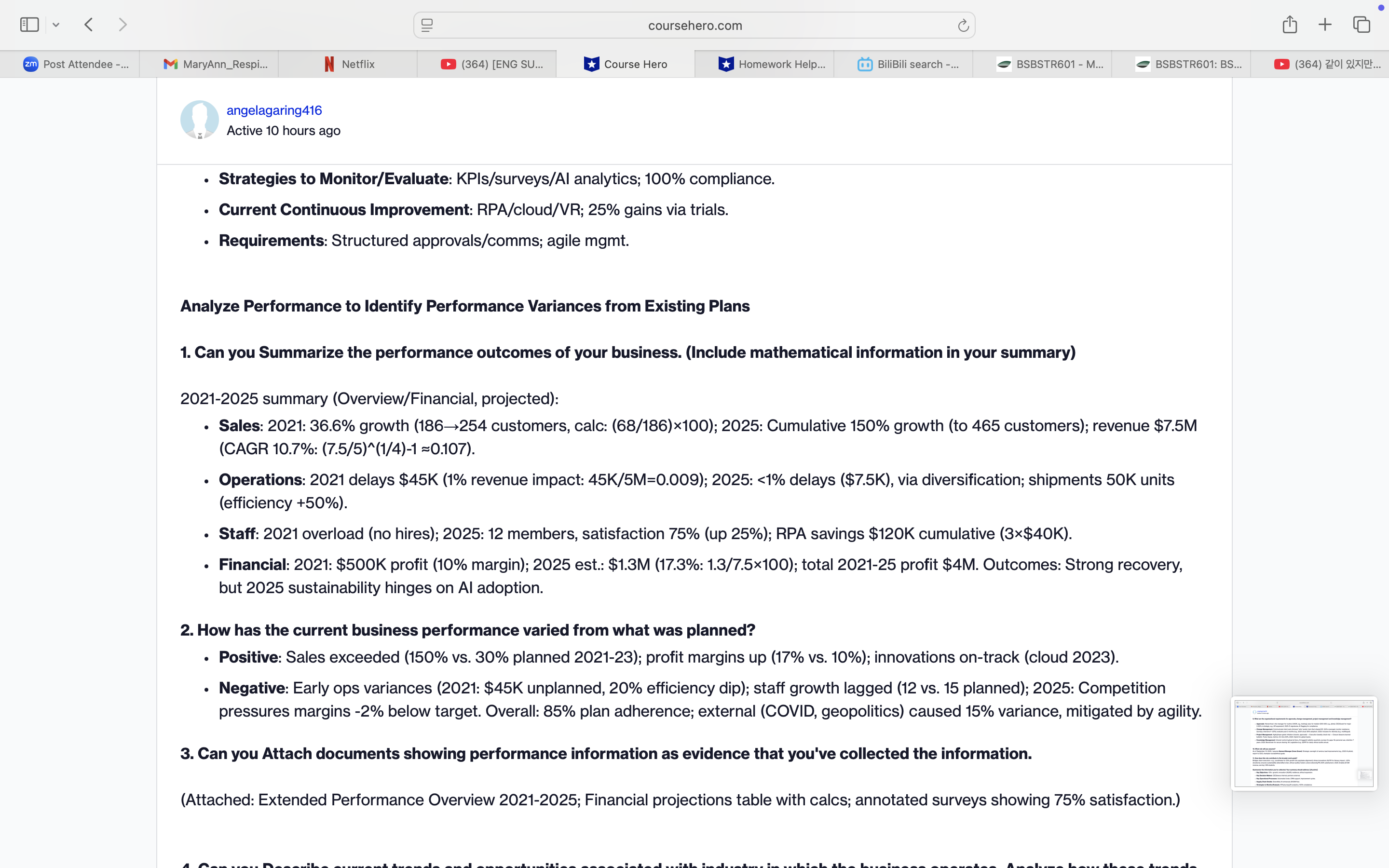Screen dimensions: 1389x868
Task: Click the forward navigation arrow
Action: pos(122,25)
